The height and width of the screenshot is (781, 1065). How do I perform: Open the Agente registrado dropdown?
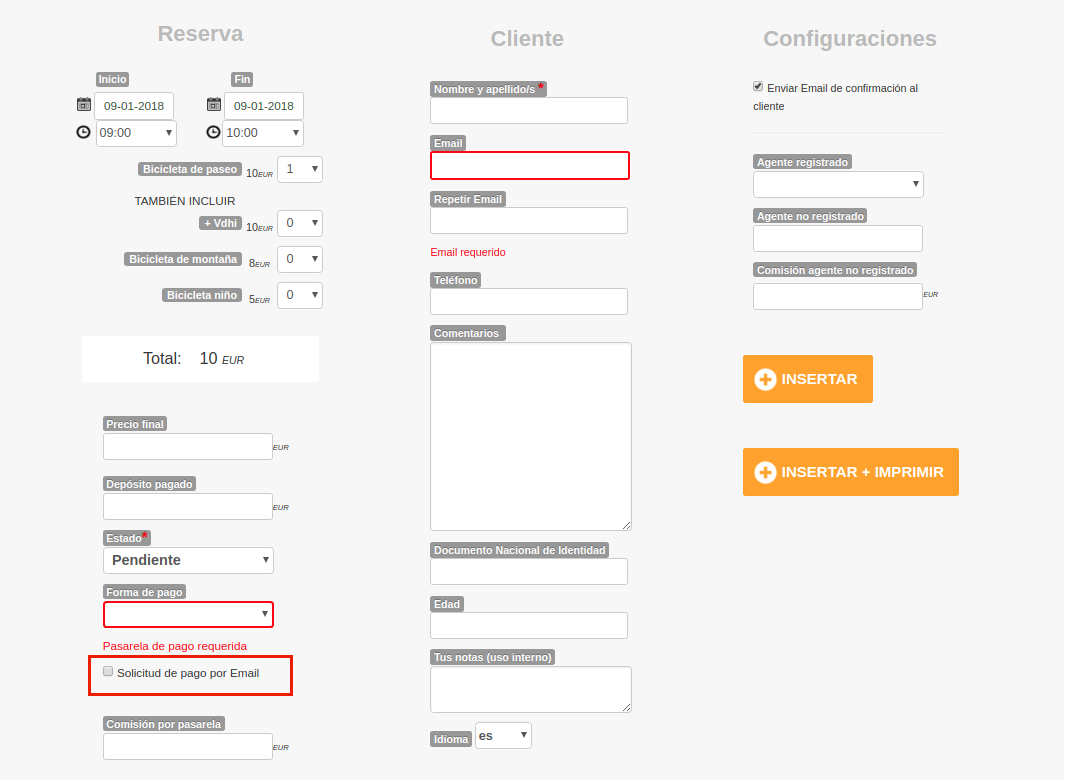(838, 184)
